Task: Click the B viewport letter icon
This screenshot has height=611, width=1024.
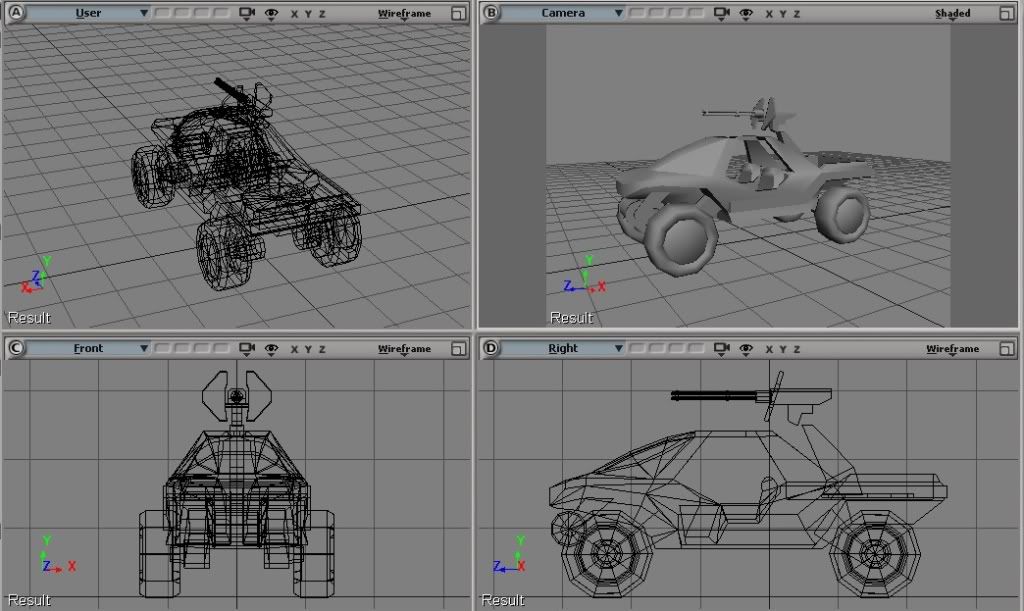Action: (490, 12)
